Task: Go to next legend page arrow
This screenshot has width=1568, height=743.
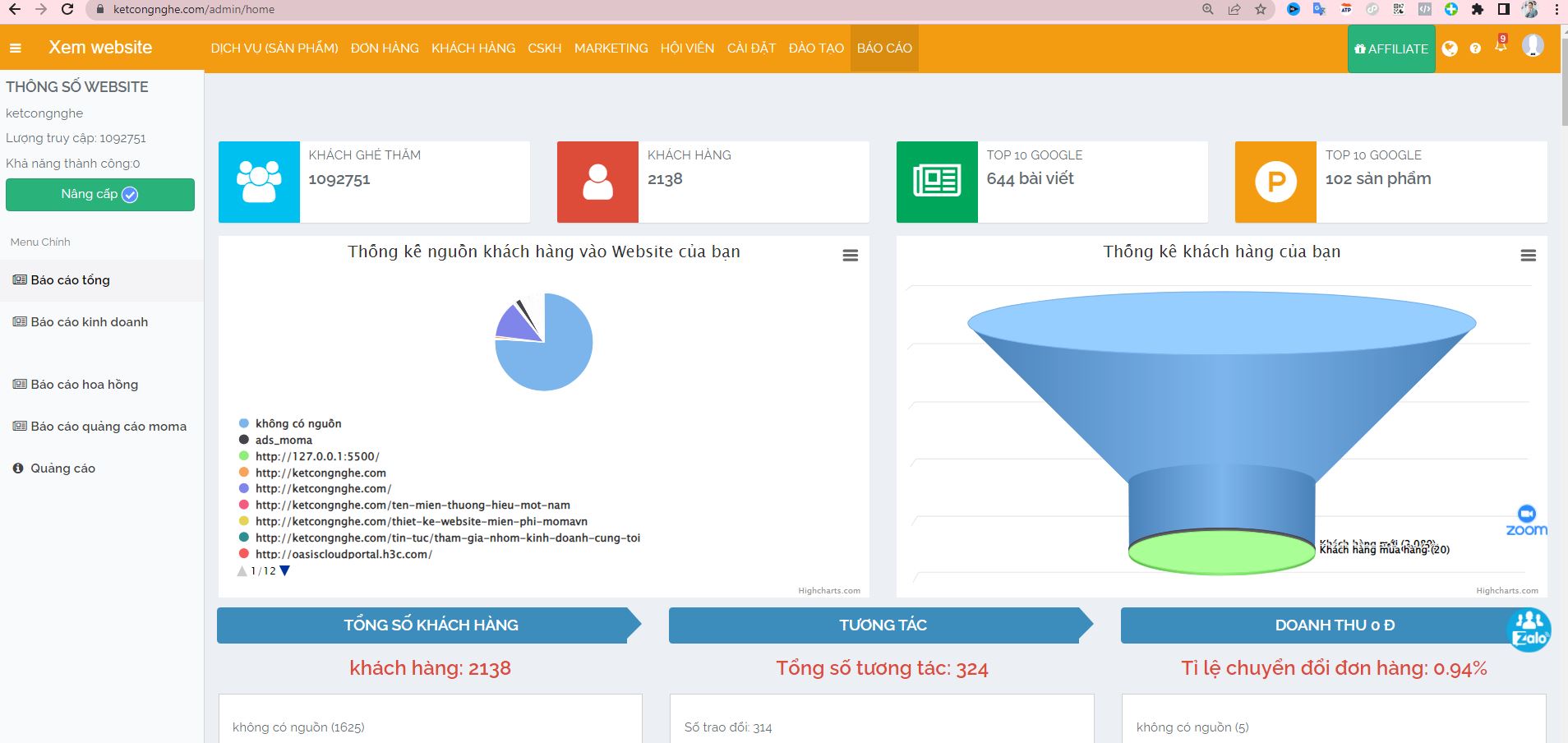Action: (285, 570)
